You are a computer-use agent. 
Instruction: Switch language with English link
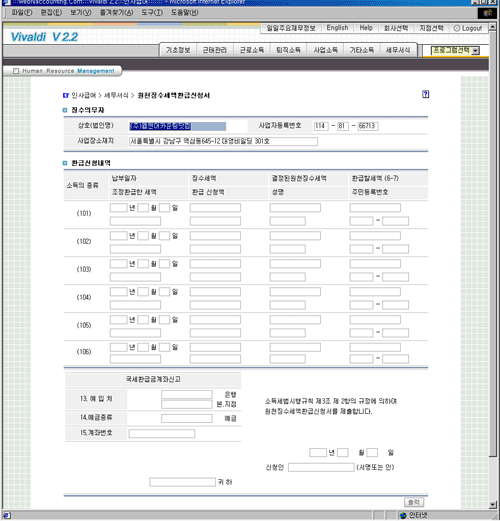click(337, 28)
